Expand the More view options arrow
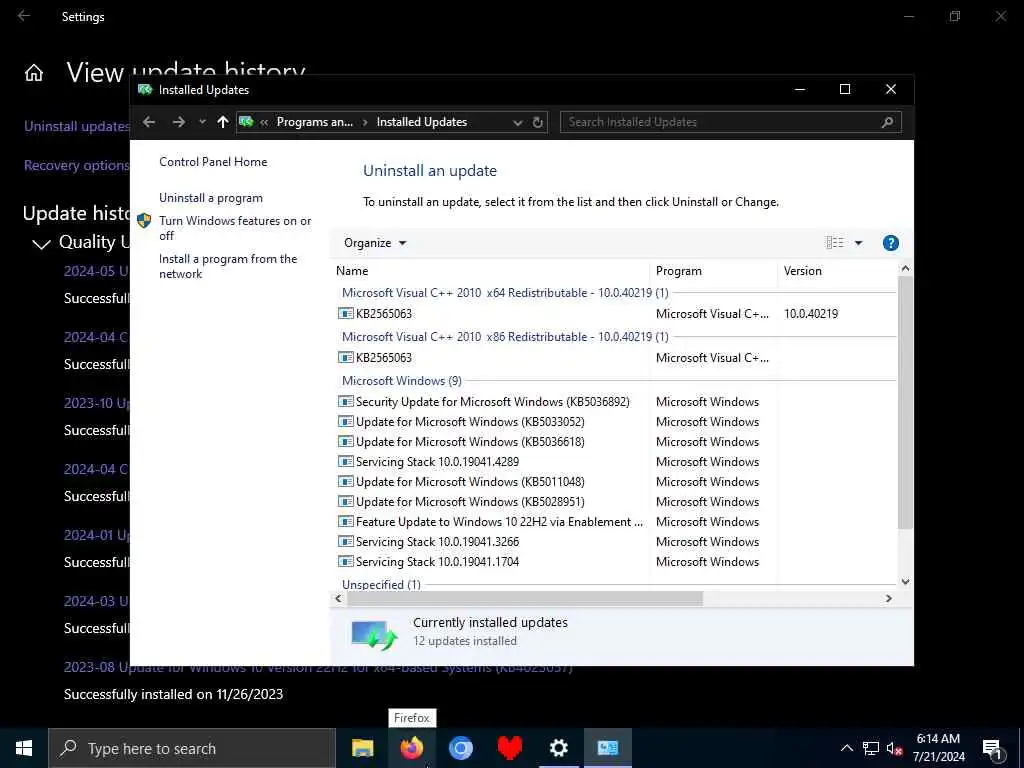 [859, 243]
